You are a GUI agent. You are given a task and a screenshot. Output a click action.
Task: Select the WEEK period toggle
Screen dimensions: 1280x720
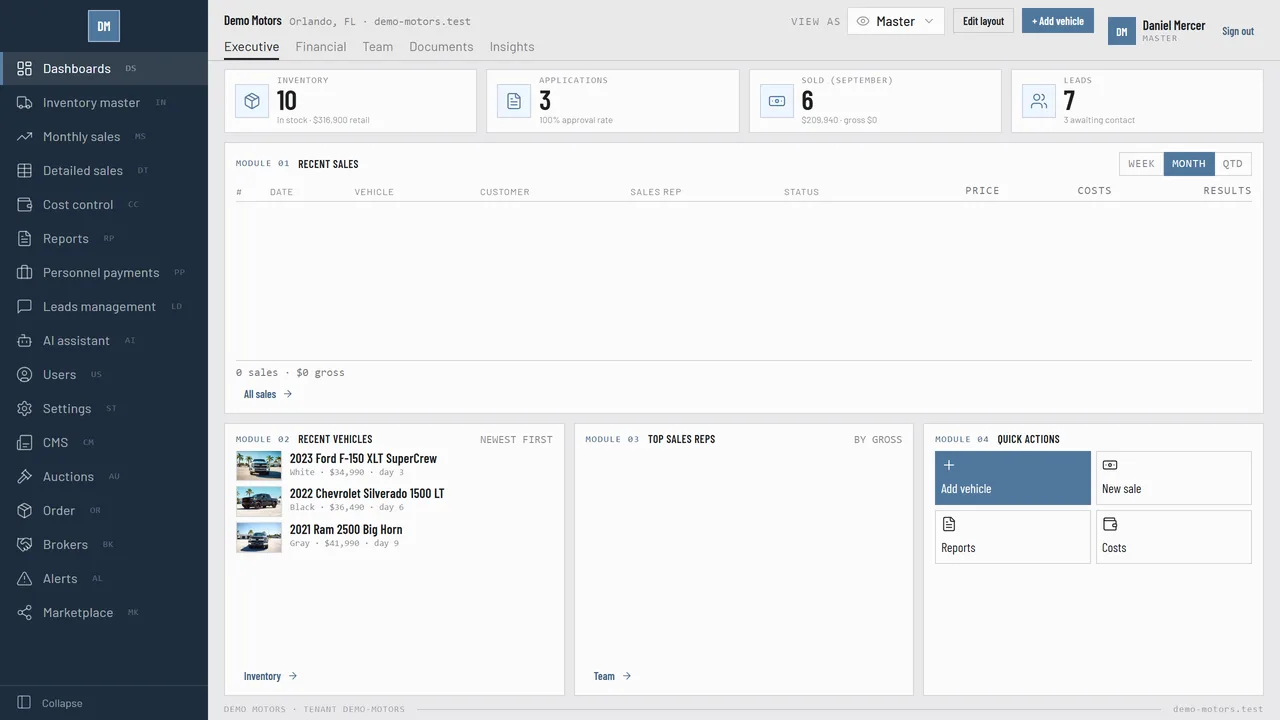coord(1141,164)
